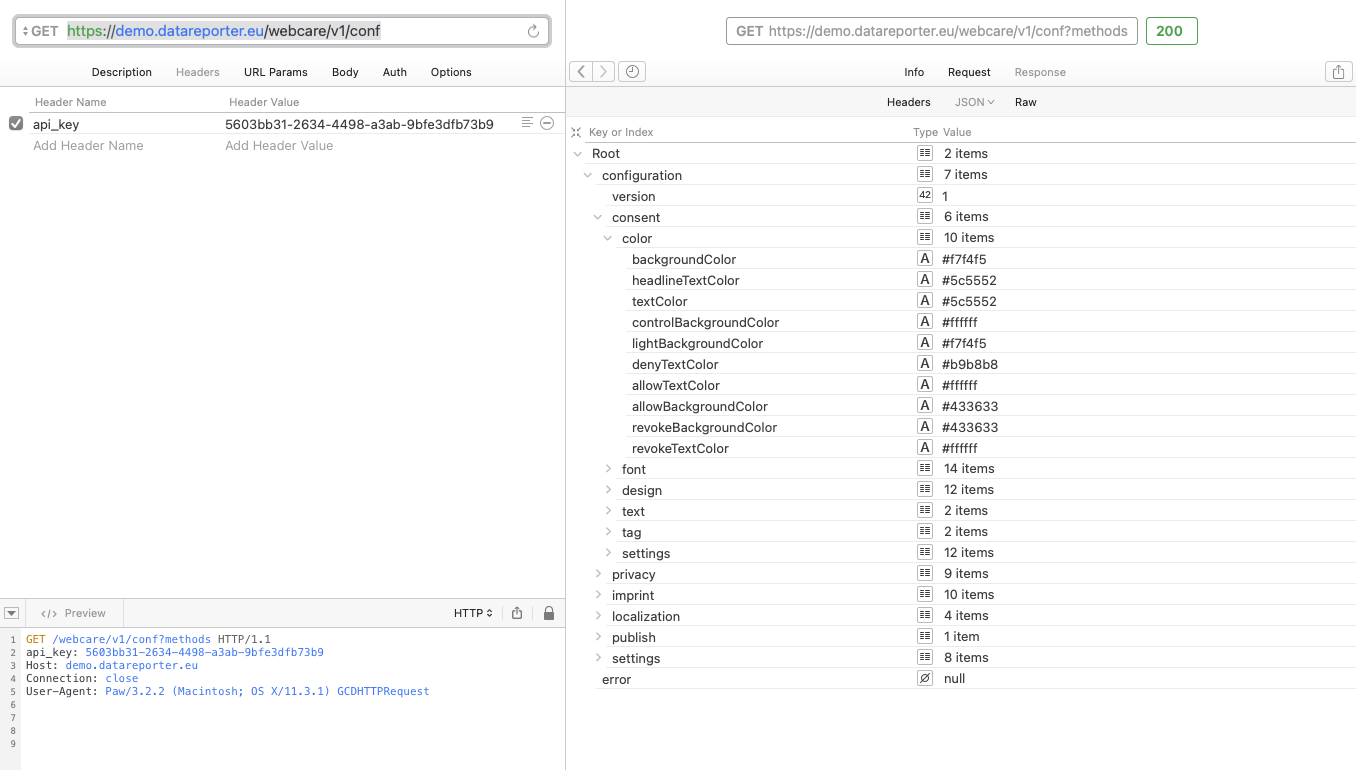This screenshot has height=770, width=1356.
Task: Click the share icon top right
Action: tap(1338, 71)
